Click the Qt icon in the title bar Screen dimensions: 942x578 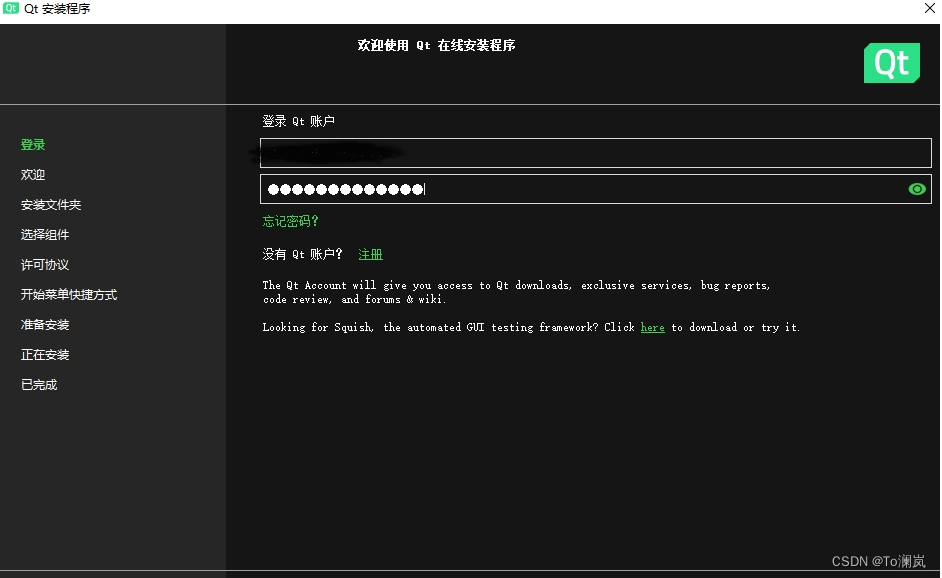(11, 8)
